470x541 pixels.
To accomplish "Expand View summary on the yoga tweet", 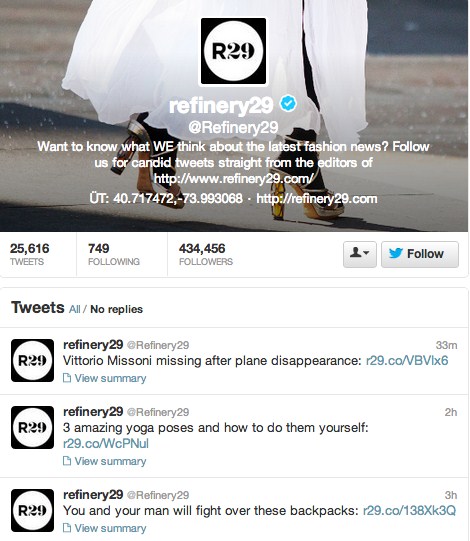I will click(x=105, y=461).
